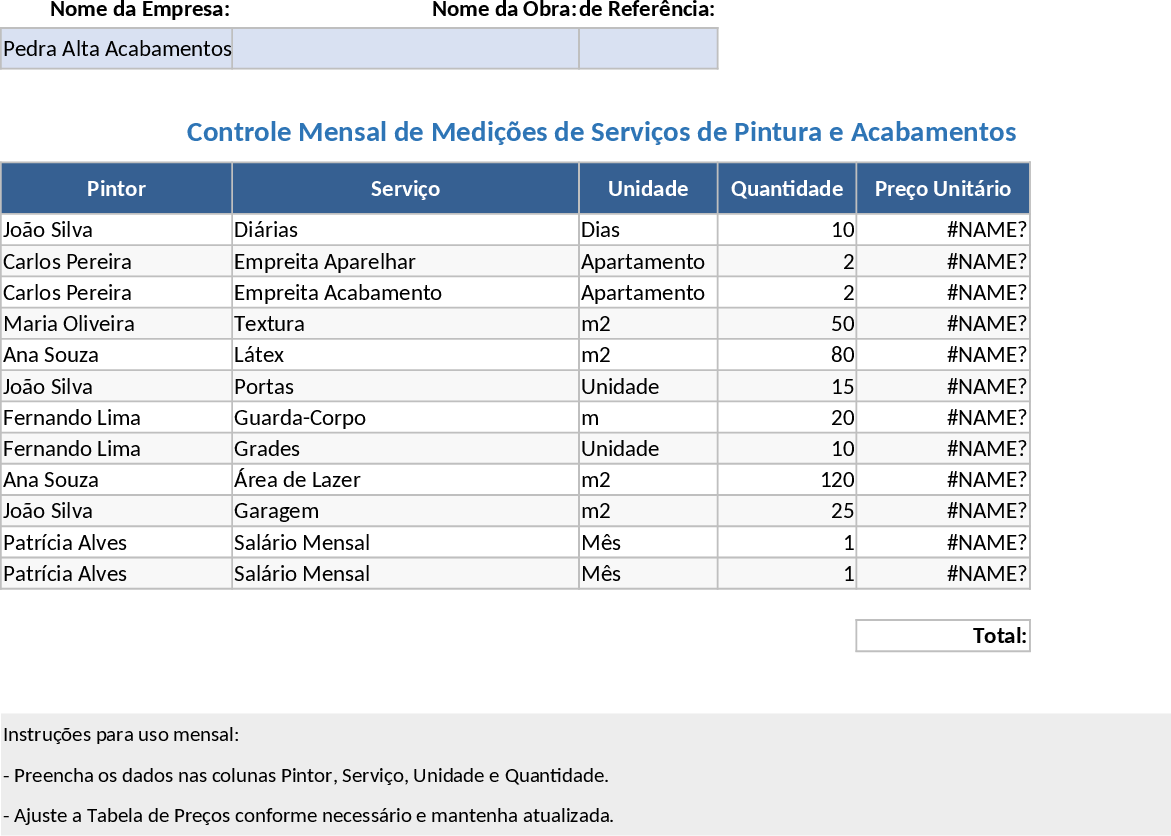The image size is (1171, 836).
Task: Select the "Unidade" column header
Action: (x=648, y=188)
